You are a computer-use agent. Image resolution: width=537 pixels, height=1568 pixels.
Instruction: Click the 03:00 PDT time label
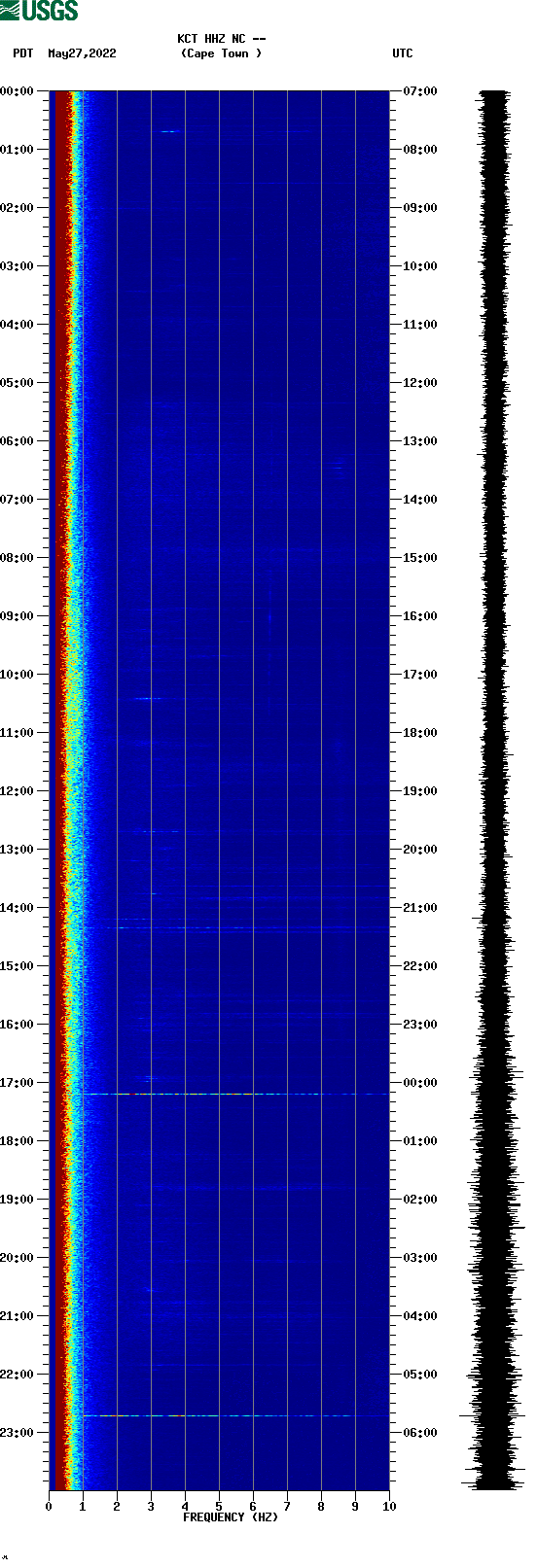[18, 266]
